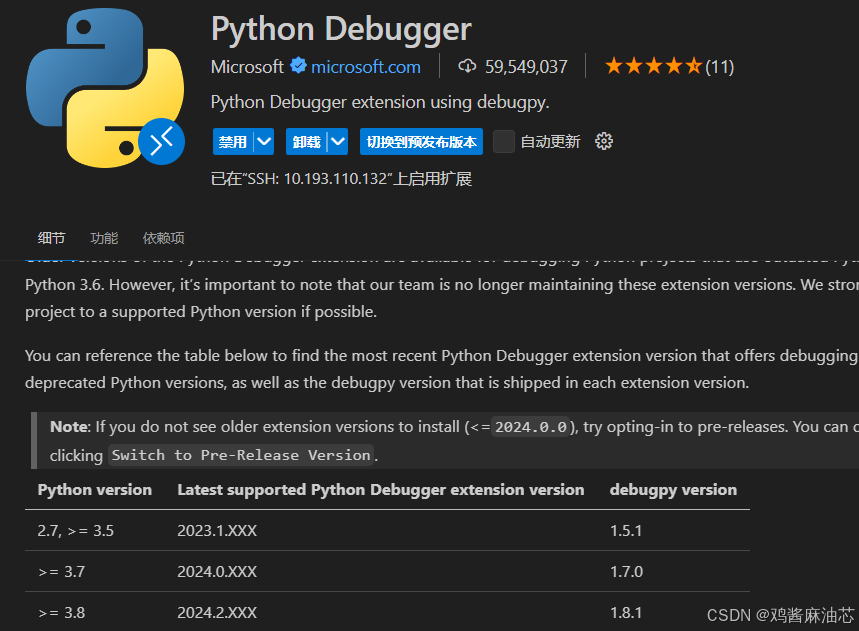Switch to the 功能 tab
Viewport: 859px width, 631px height.
click(x=103, y=238)
